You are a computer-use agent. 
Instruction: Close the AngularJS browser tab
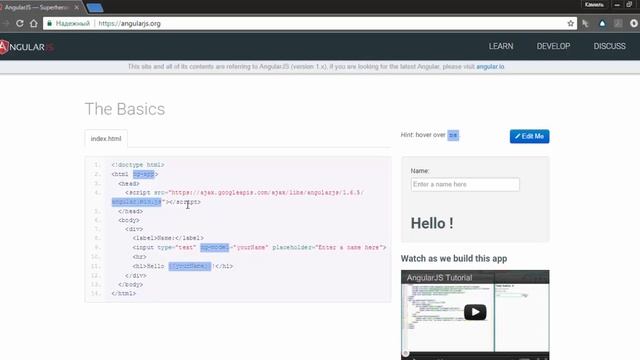point(76,7)
